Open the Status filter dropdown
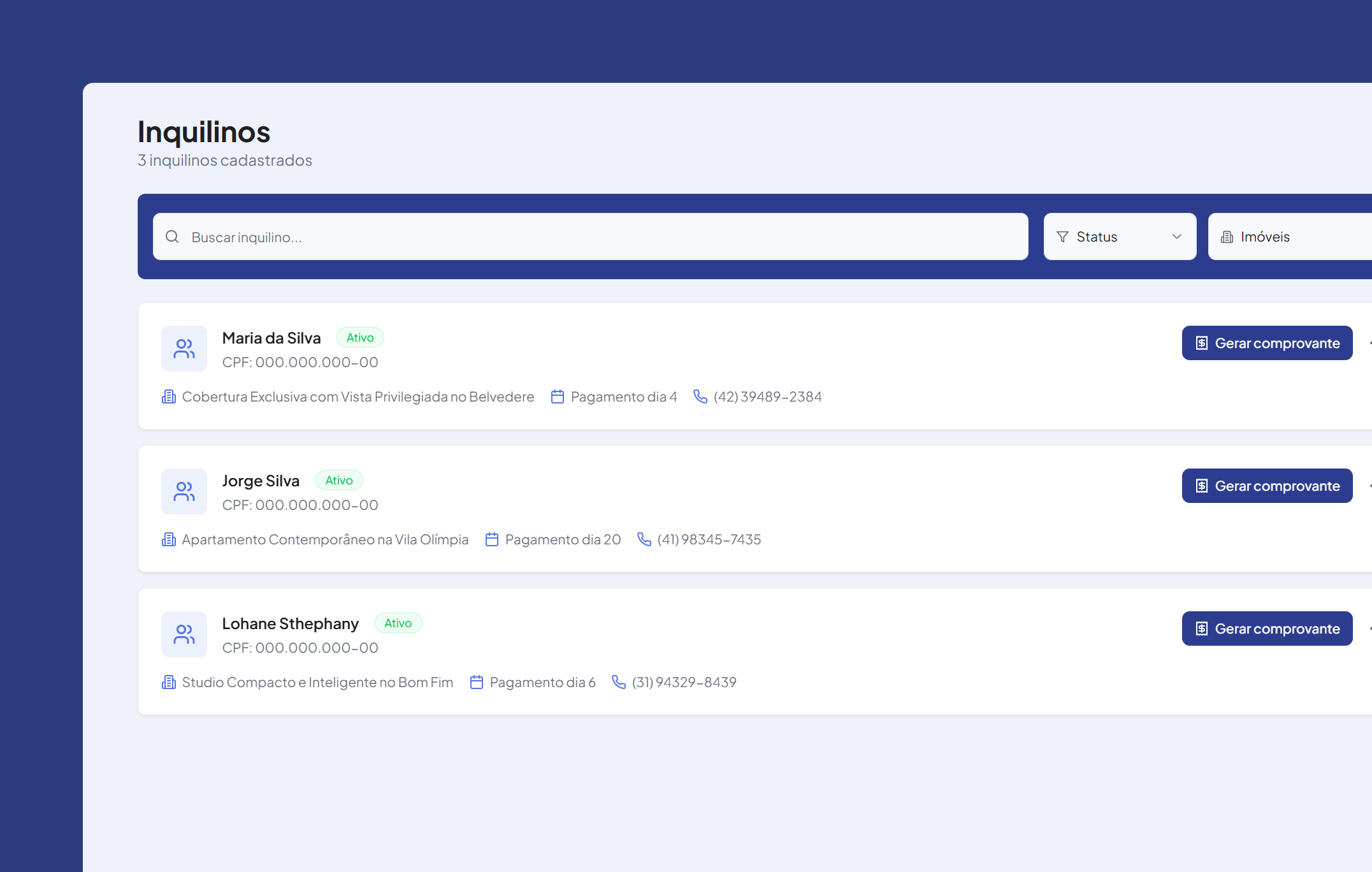 point(1119,236)
